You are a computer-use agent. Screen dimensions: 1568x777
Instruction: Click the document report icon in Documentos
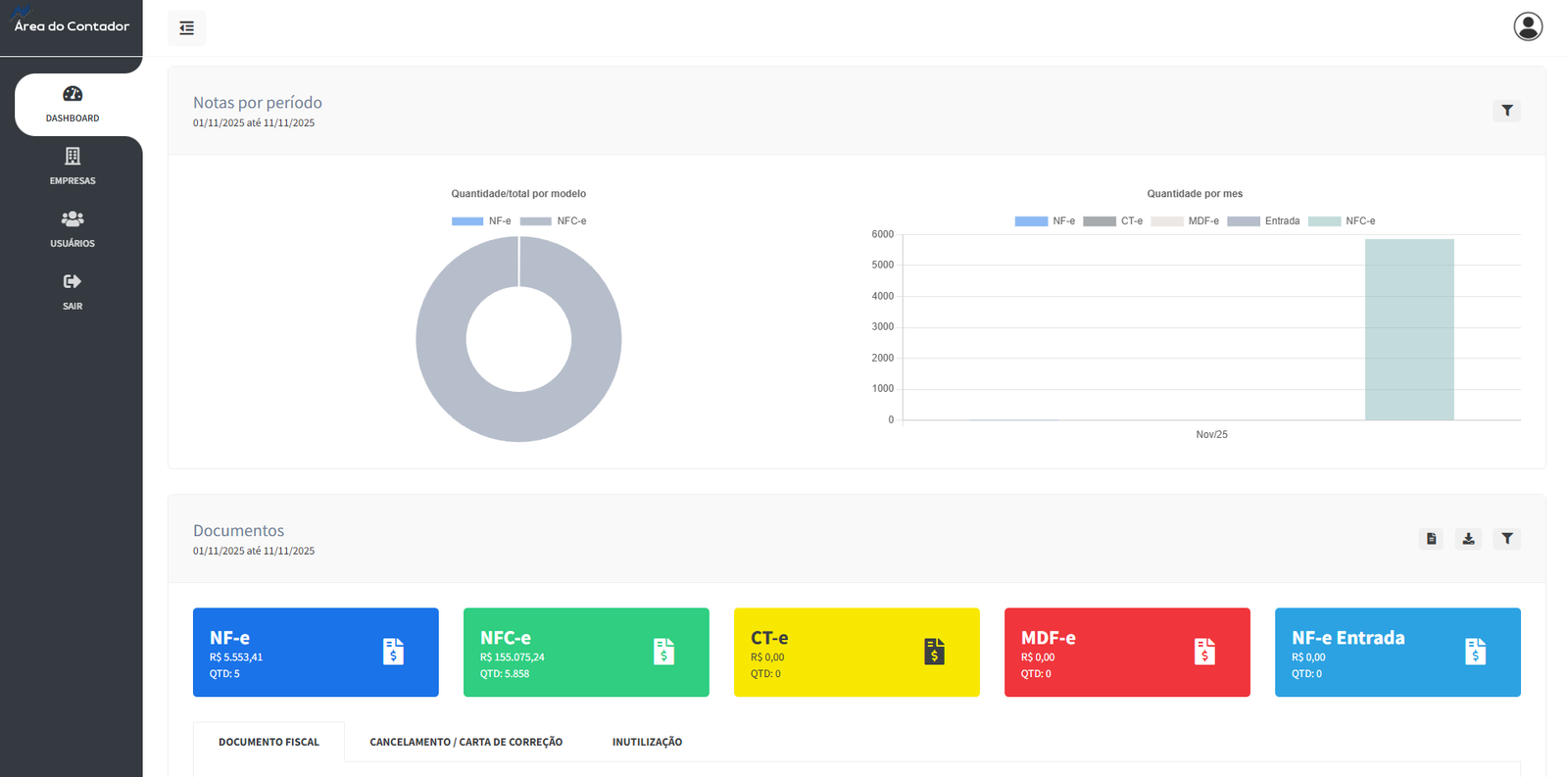[x=1431, y=539]
